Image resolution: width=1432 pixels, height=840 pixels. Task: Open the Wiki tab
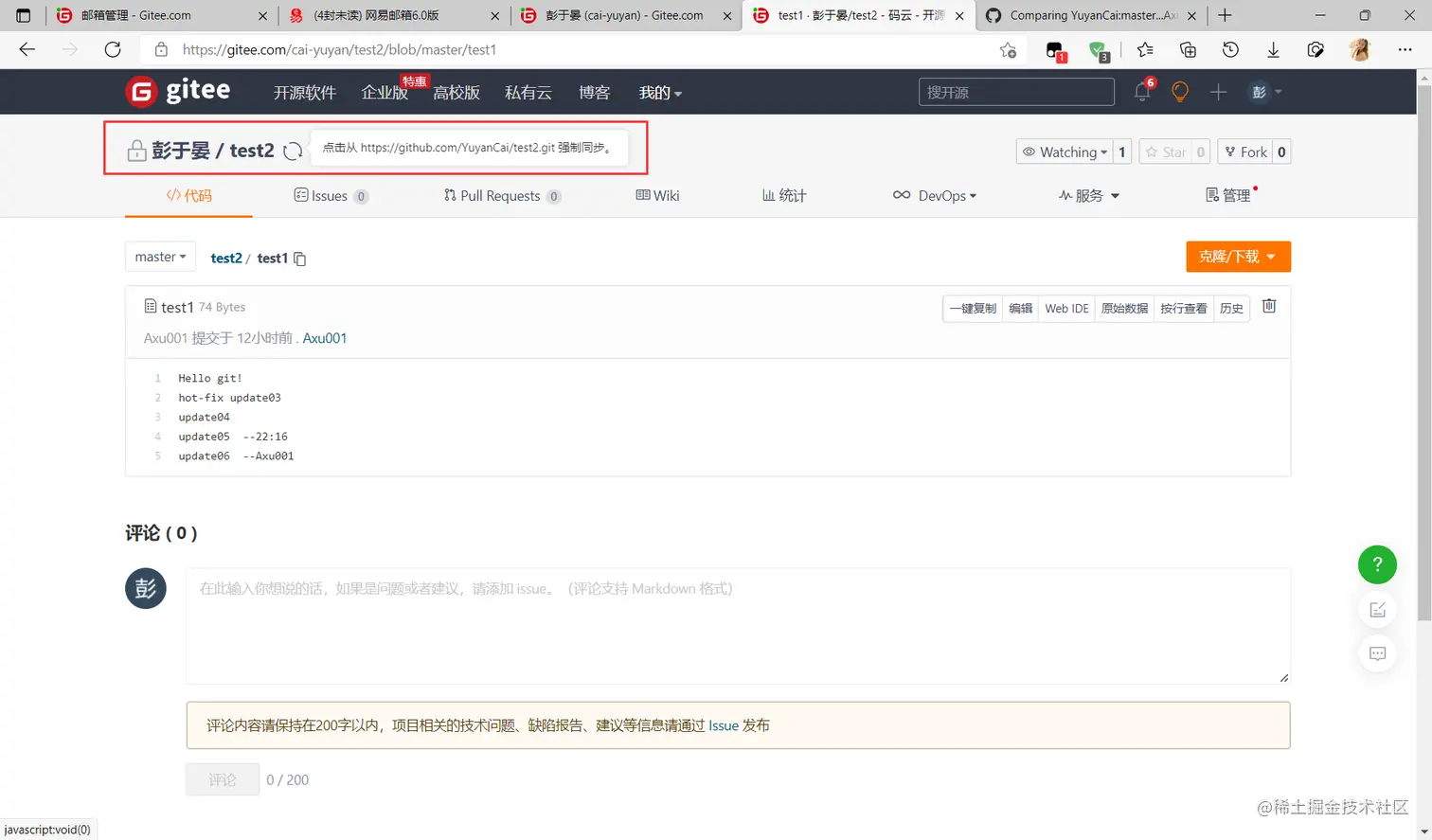click(x=657, y=195)
